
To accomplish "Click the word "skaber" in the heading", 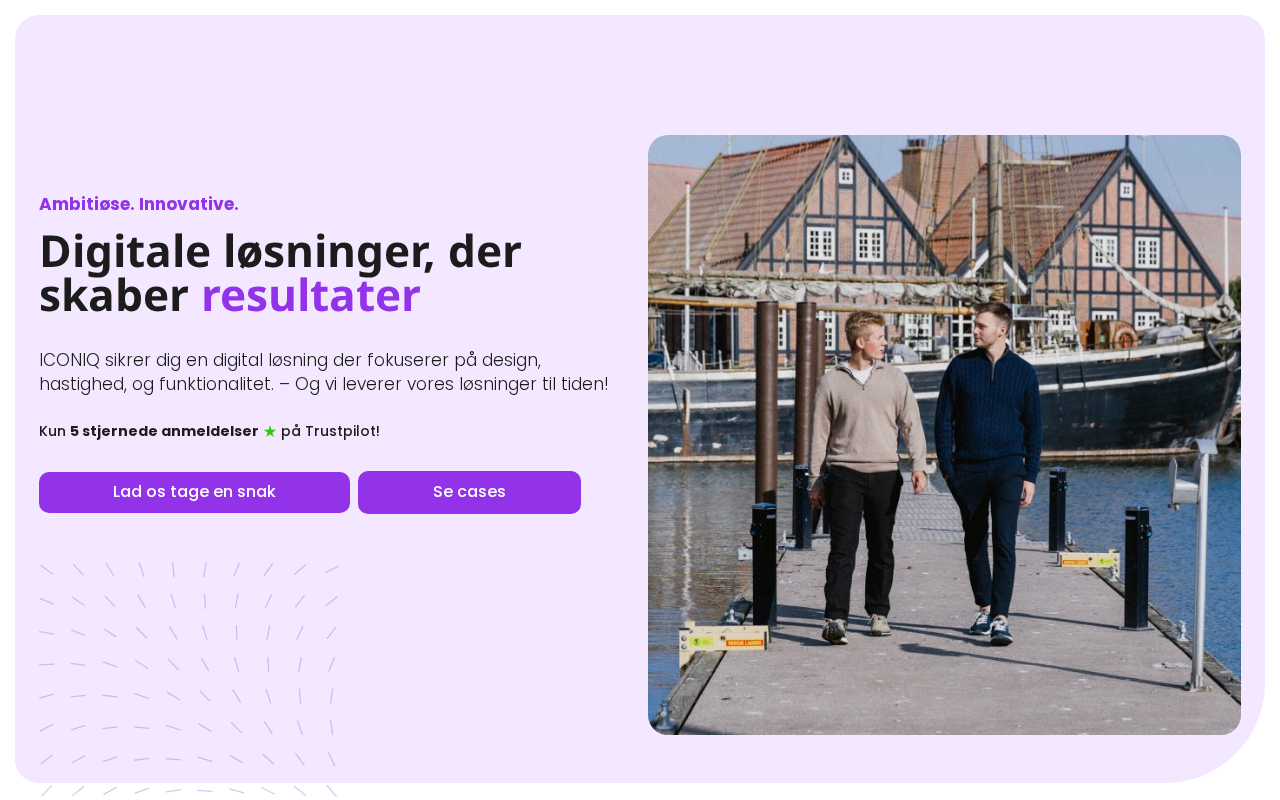I will click(x=114, y=296).
